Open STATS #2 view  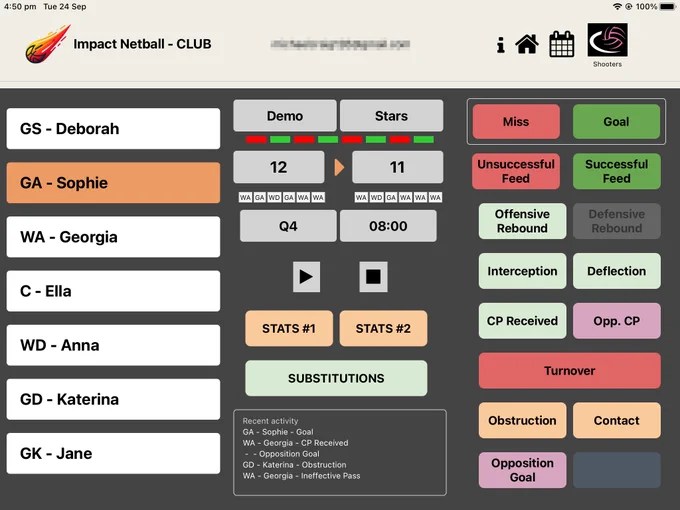pos(383,328)
